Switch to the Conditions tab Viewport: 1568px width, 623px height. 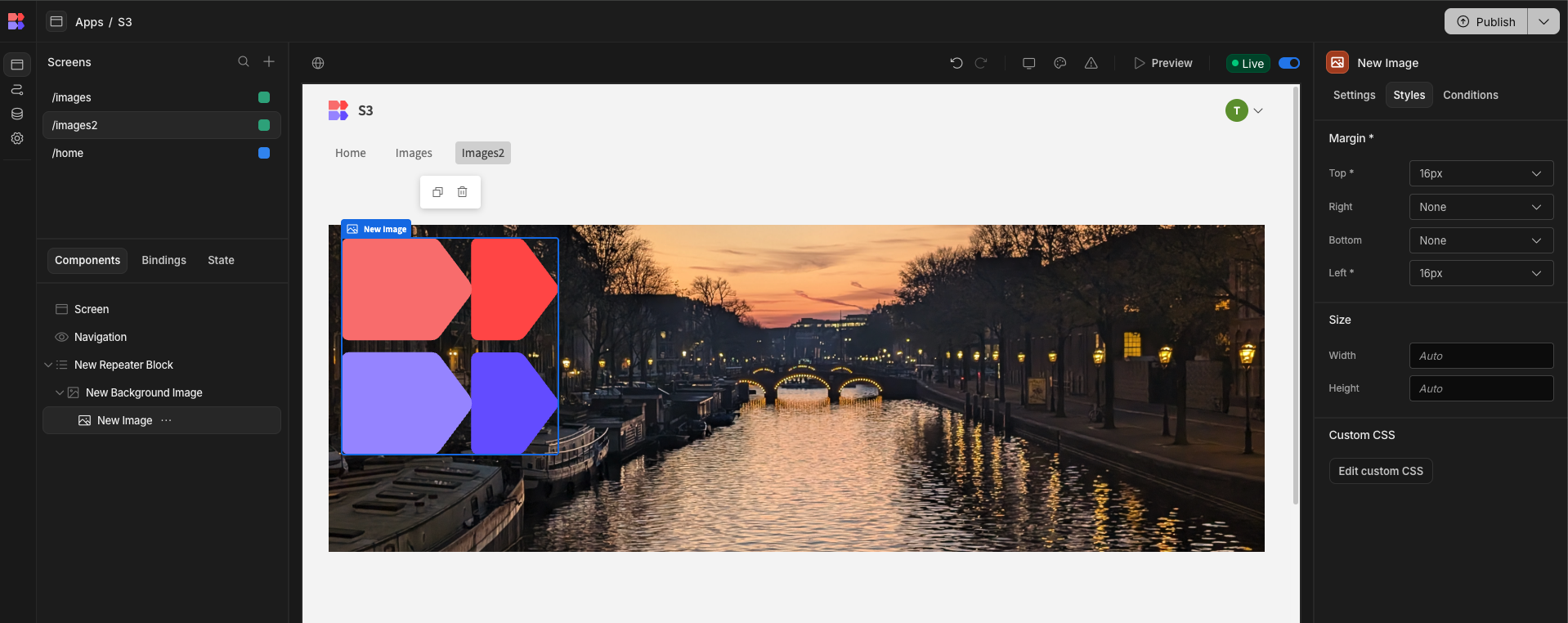1470,95
